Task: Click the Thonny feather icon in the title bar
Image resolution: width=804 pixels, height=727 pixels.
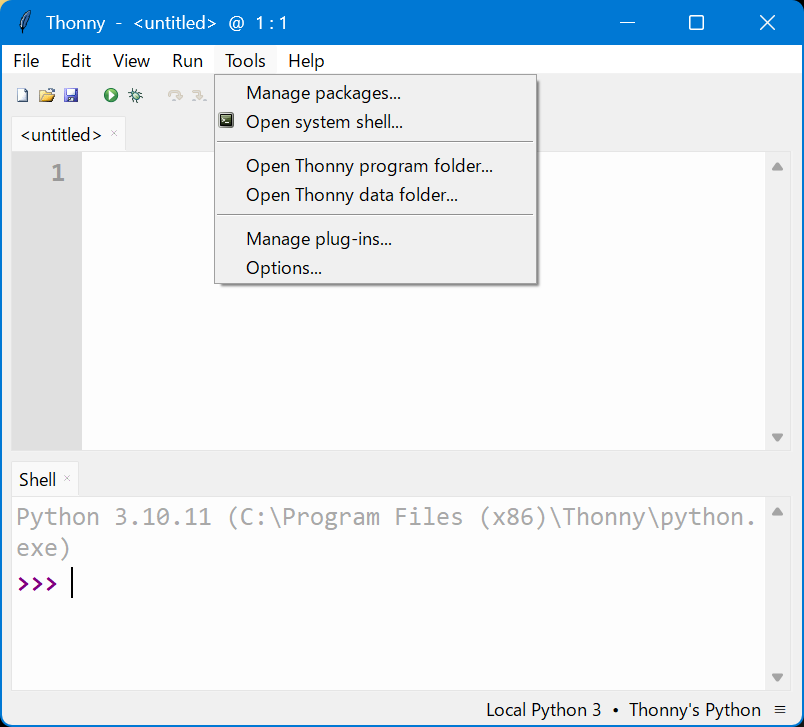Action: (24, 23)
